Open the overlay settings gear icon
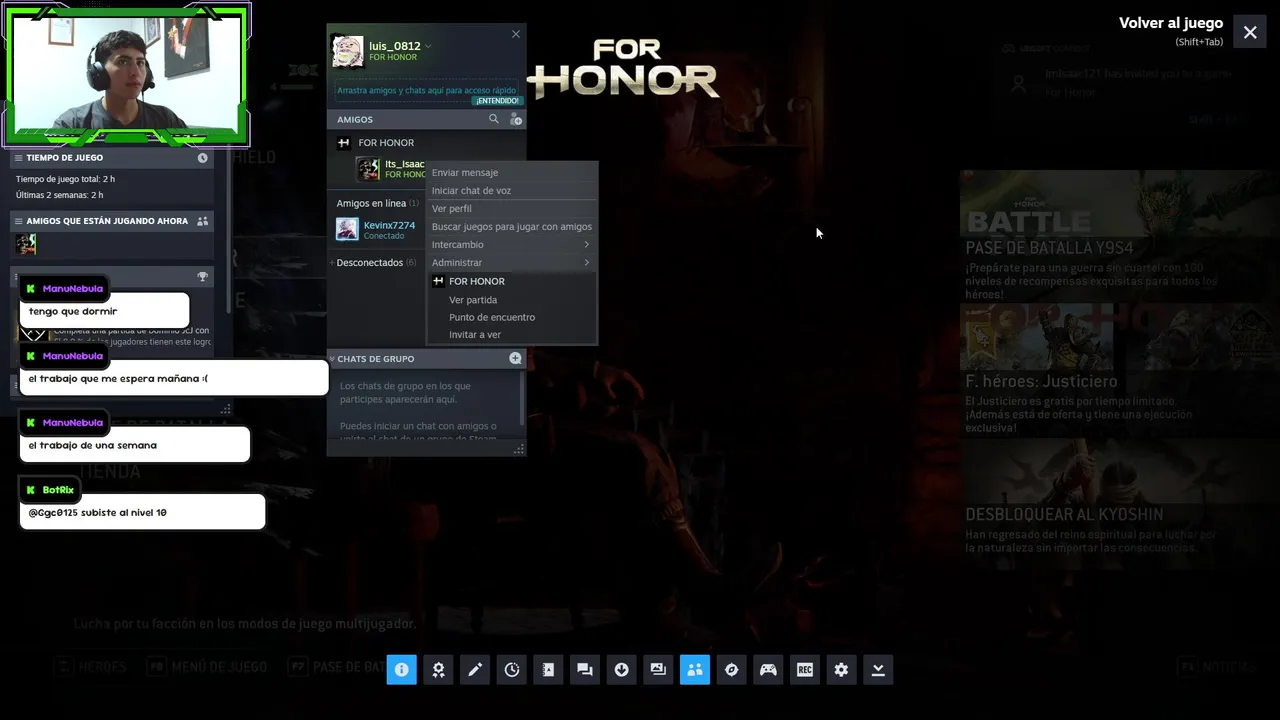The width and height of the screenshot is (1280, 720). [841, 670]
